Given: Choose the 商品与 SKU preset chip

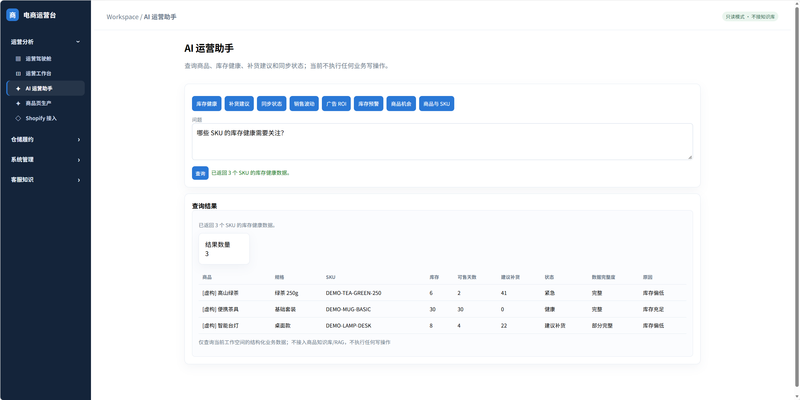Looking at the screenshot, I should 437,104.
